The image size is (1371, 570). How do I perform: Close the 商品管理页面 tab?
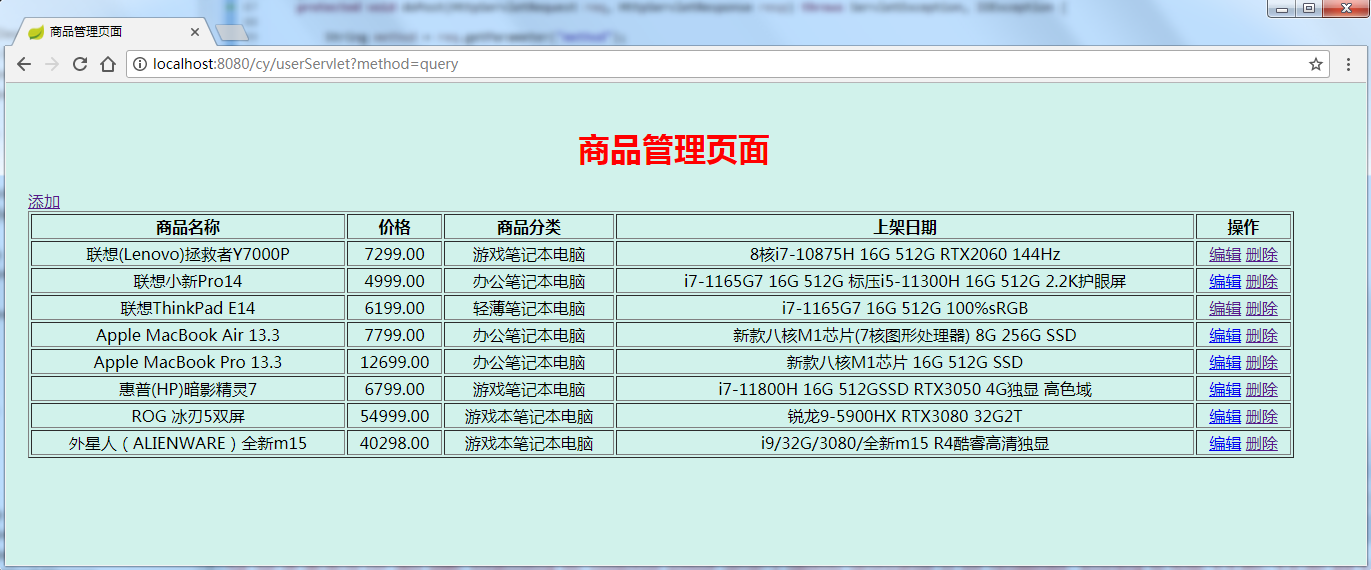tap(194, 32)
